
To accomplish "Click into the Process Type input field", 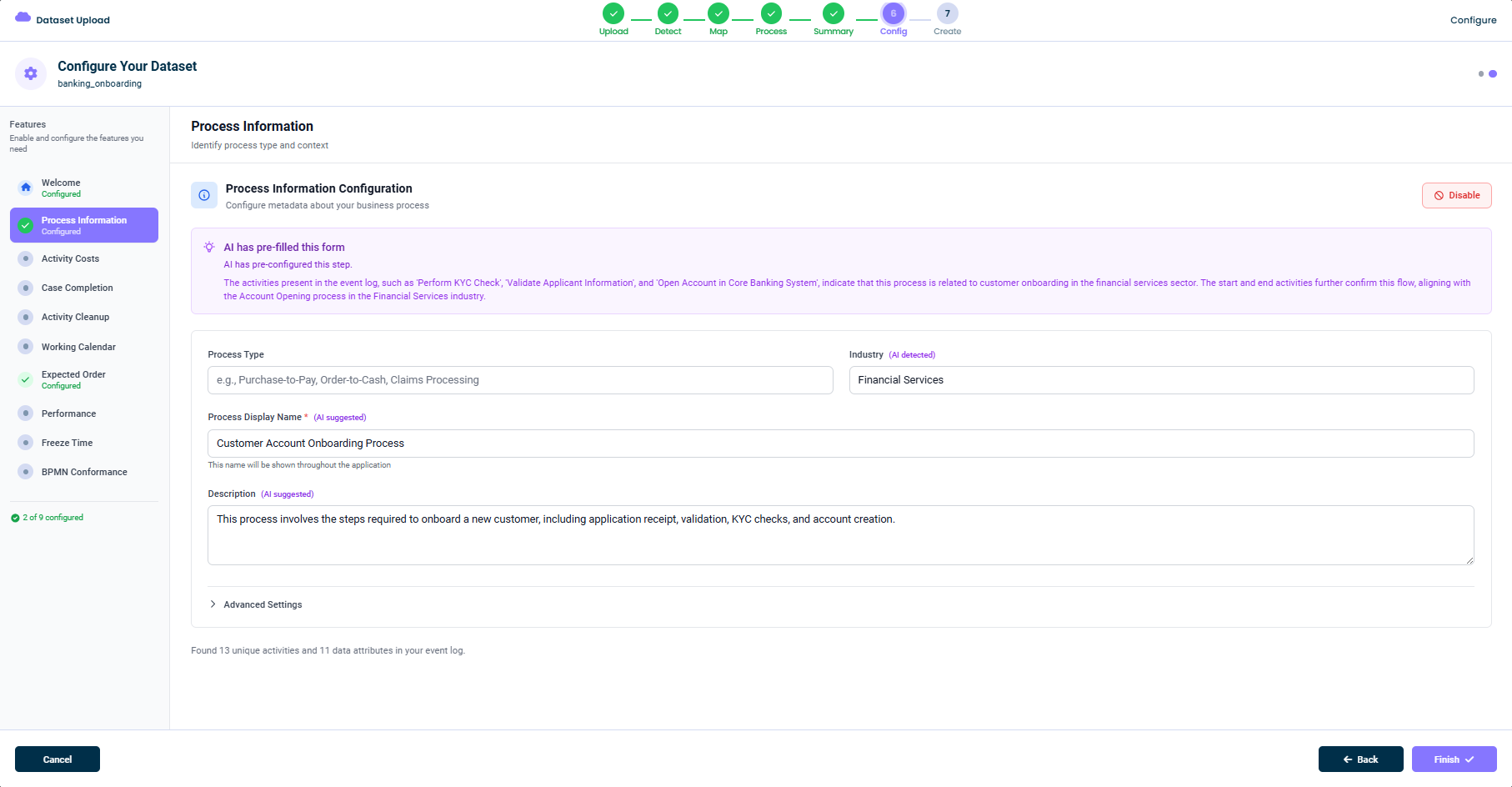I will pos(520,380).
